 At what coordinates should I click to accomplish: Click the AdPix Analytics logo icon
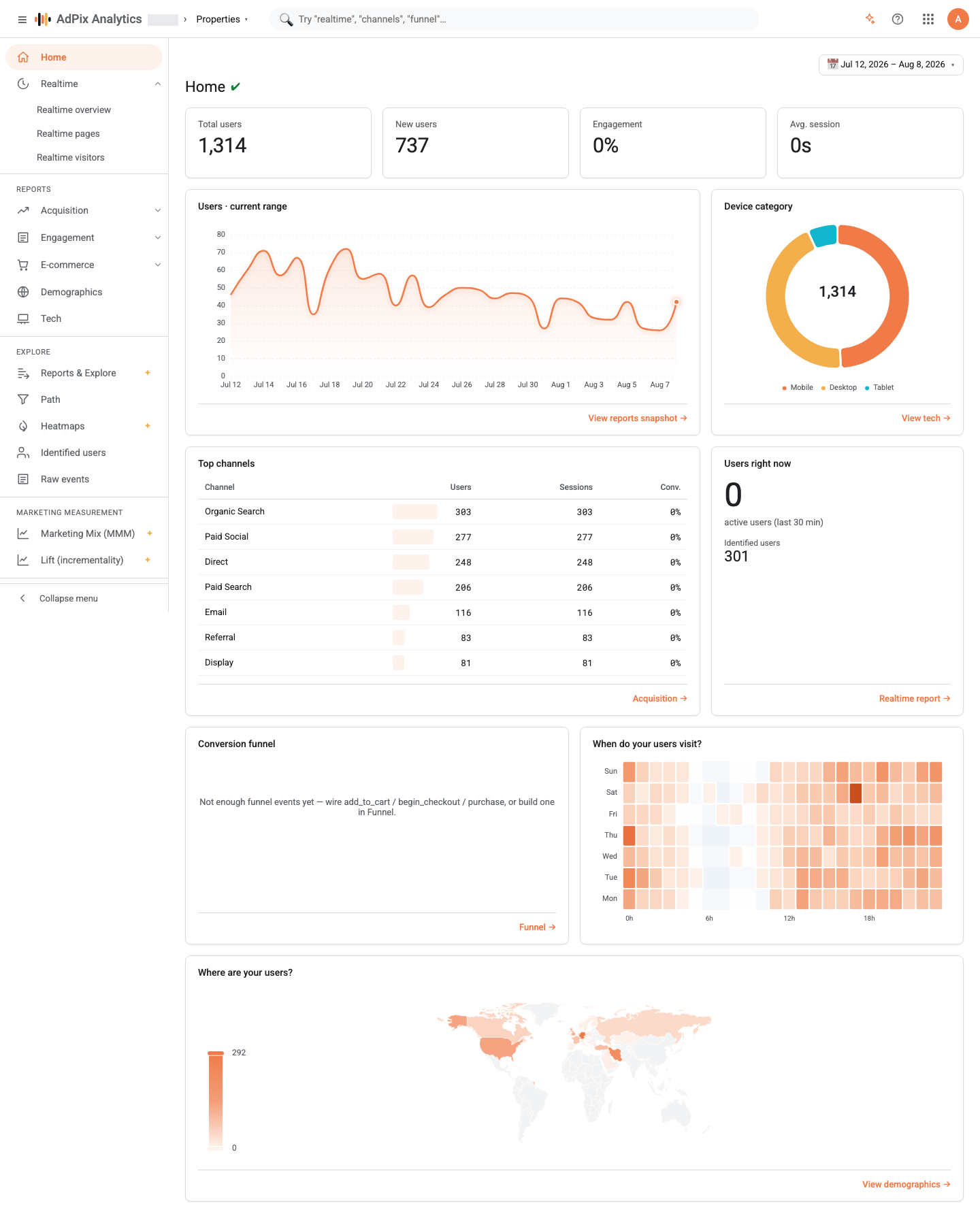[x=43, y=19]
